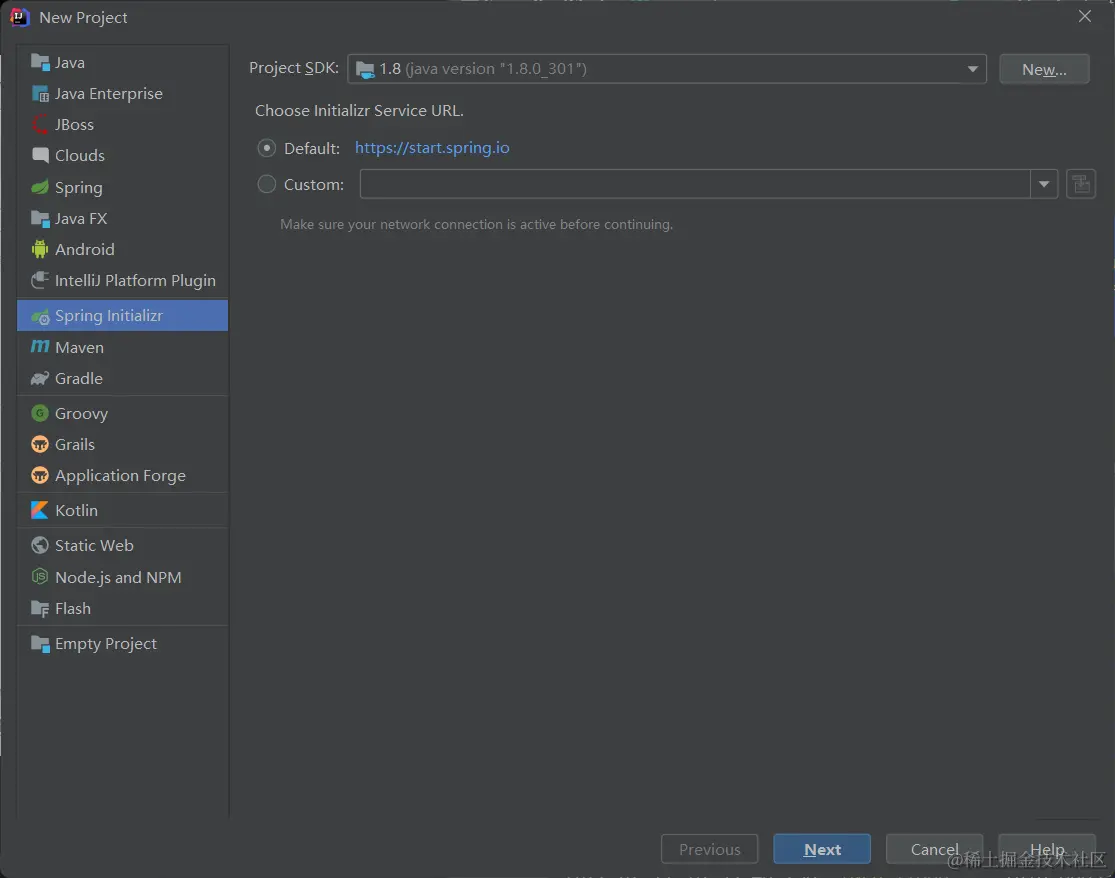The height and width of the screenshot is (878, 1115).
Task: Click the Spring Initializr icon
Action: point(40,316)
